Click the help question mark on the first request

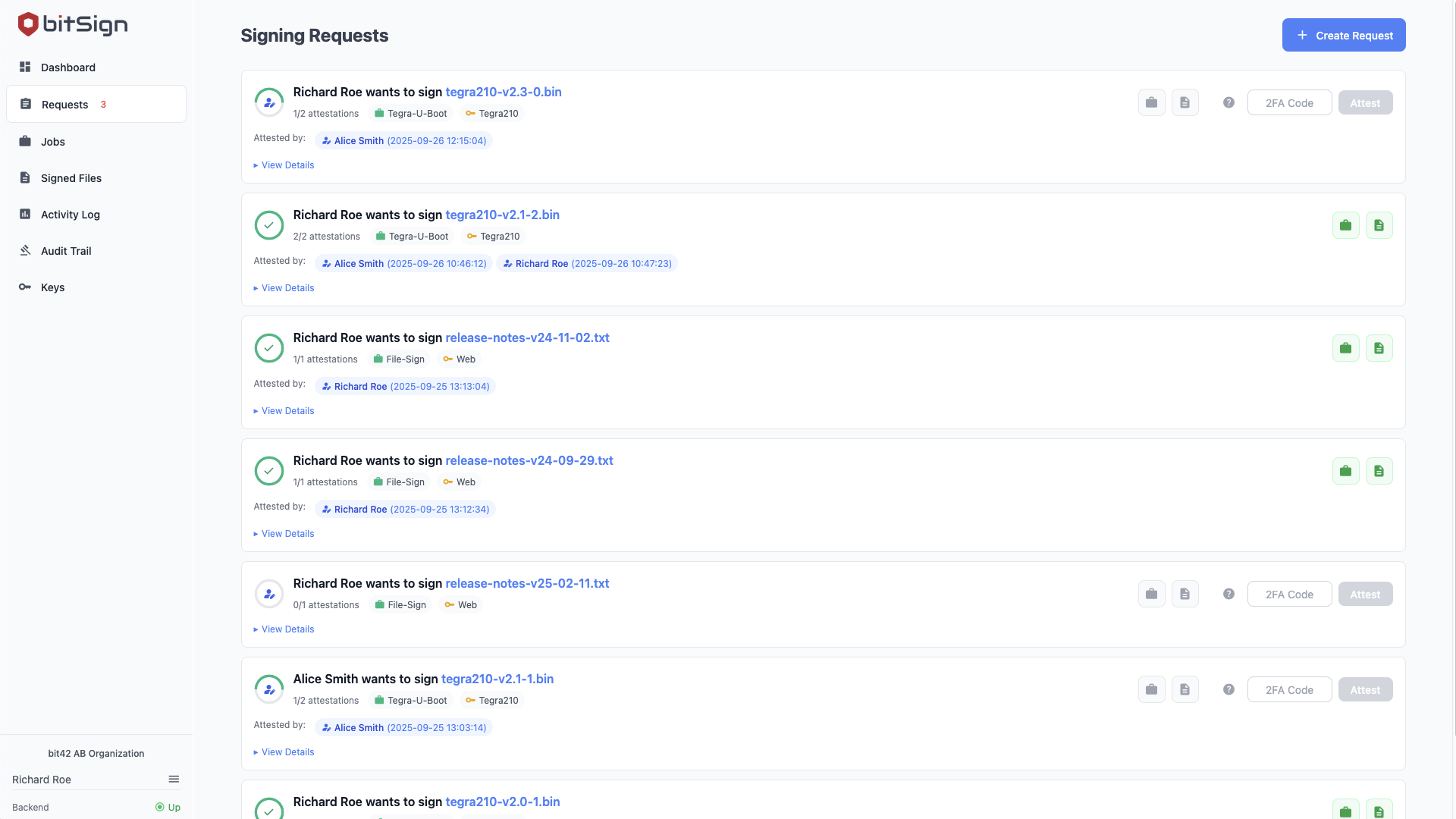point(1228,102)
